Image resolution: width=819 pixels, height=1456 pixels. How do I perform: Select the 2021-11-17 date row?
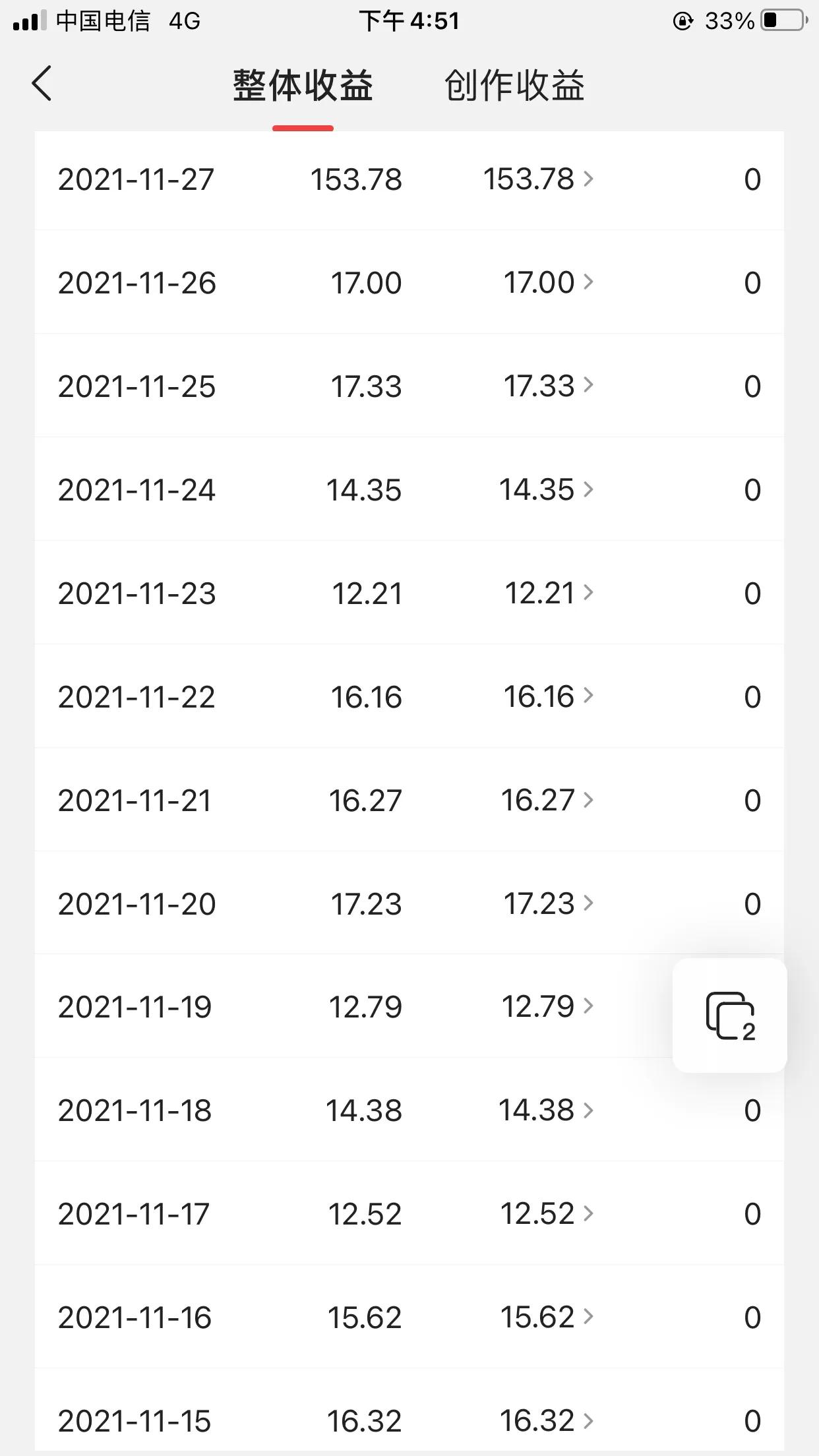tap(134, 1214)
